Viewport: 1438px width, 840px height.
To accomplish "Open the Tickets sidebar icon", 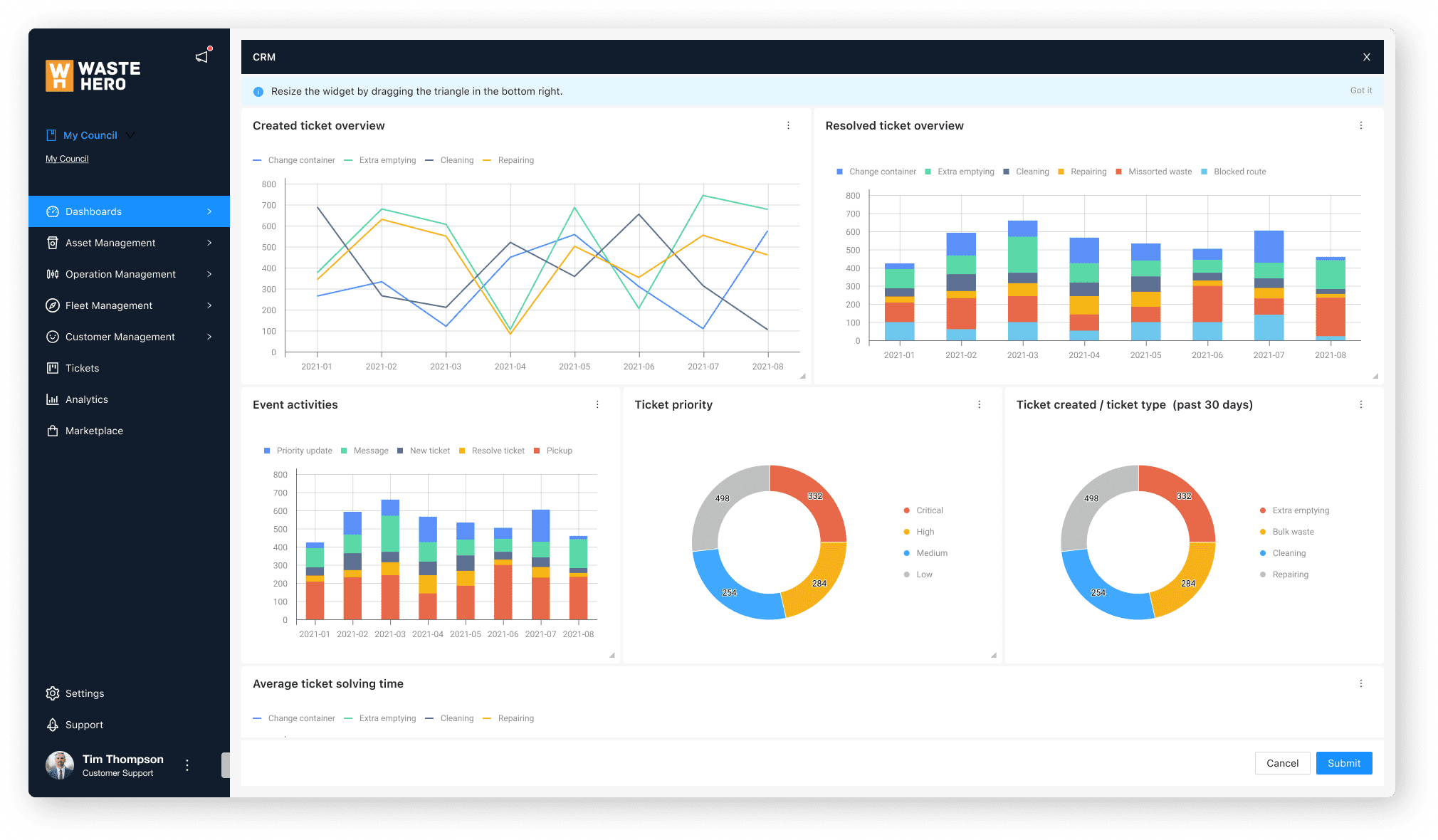I will (53, 368).
